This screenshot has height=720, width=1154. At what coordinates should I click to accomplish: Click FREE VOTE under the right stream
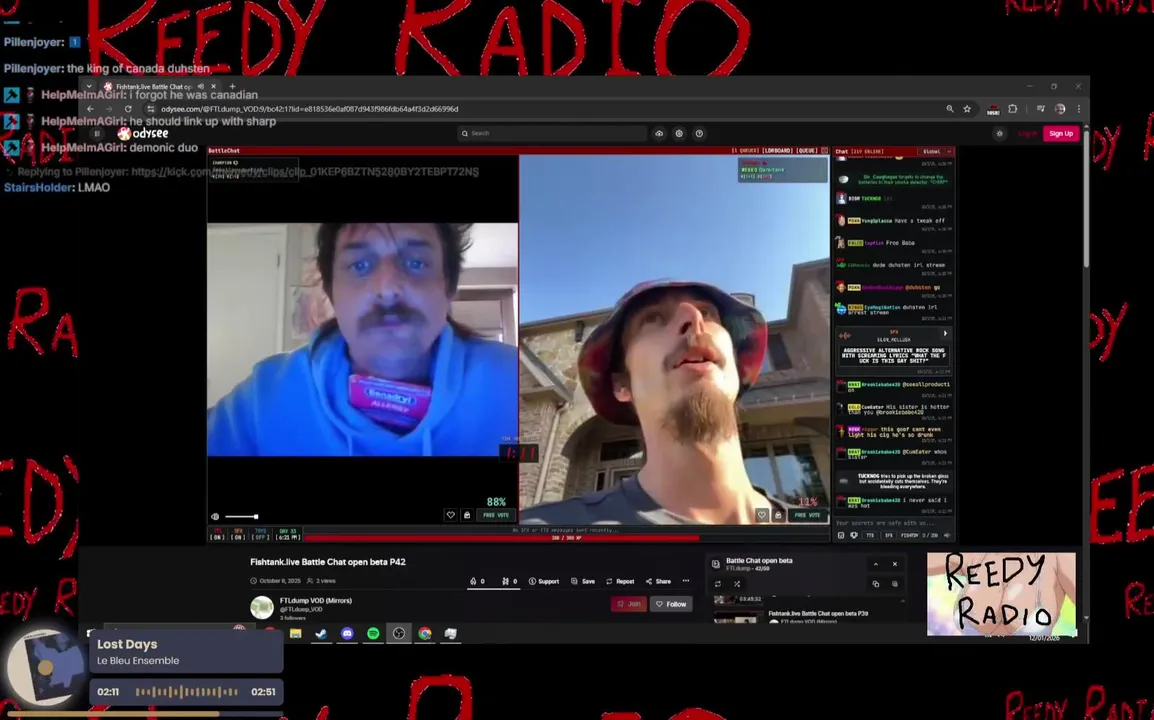coord(807,515)
